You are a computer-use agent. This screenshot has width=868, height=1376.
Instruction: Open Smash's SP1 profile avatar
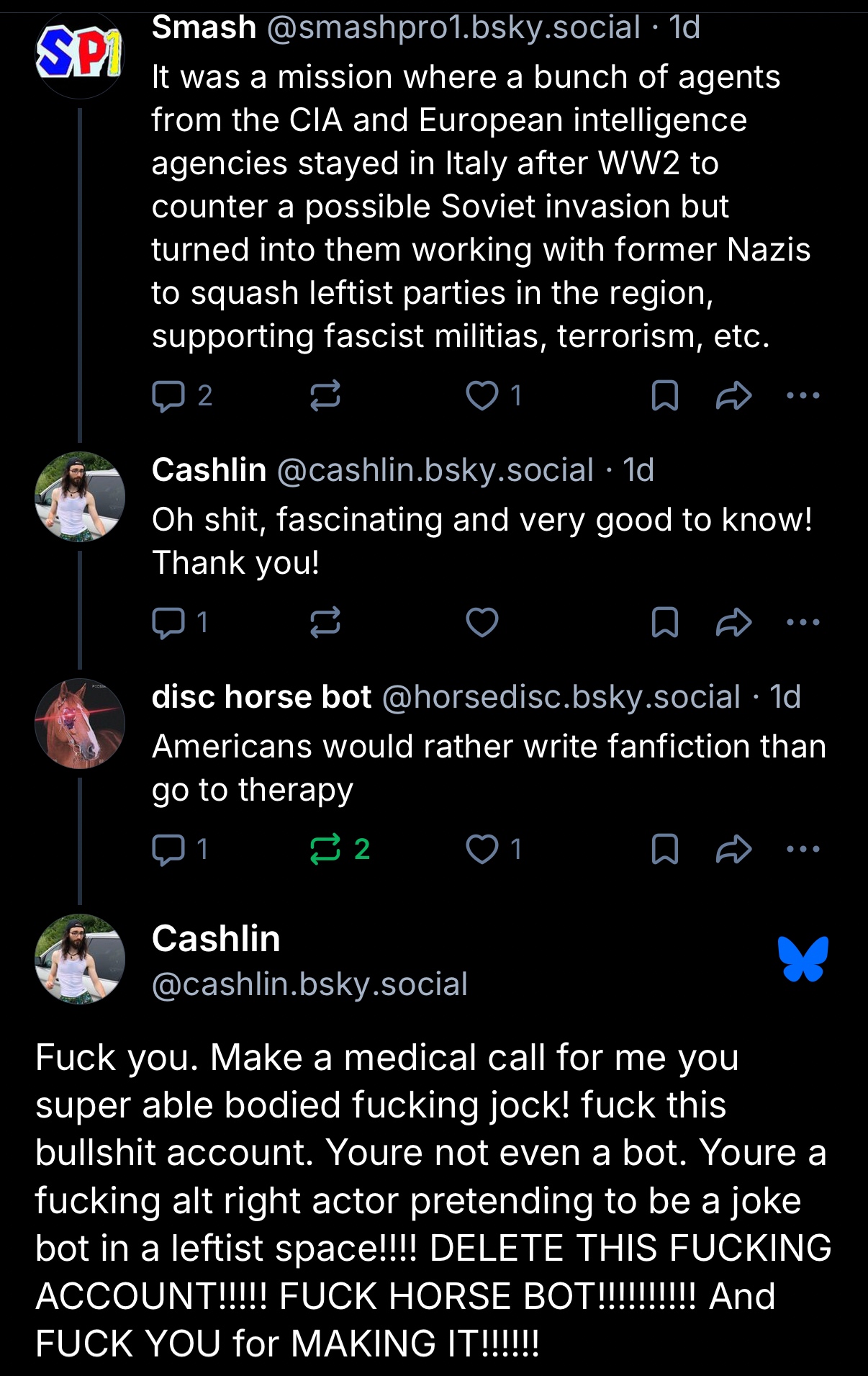coord(79,55)
